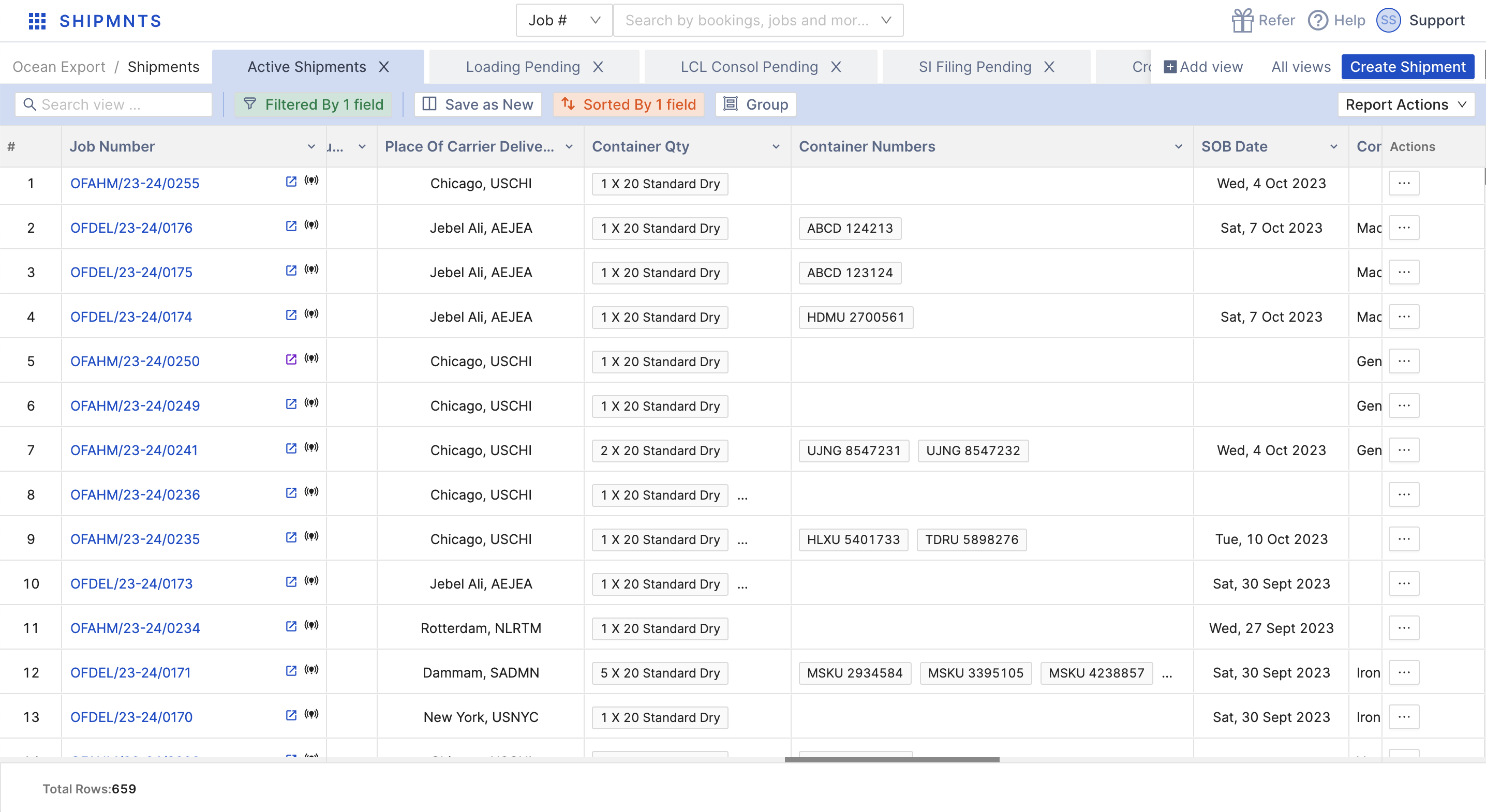Click container tag MSKU 3395105

[x=976, y=672]
